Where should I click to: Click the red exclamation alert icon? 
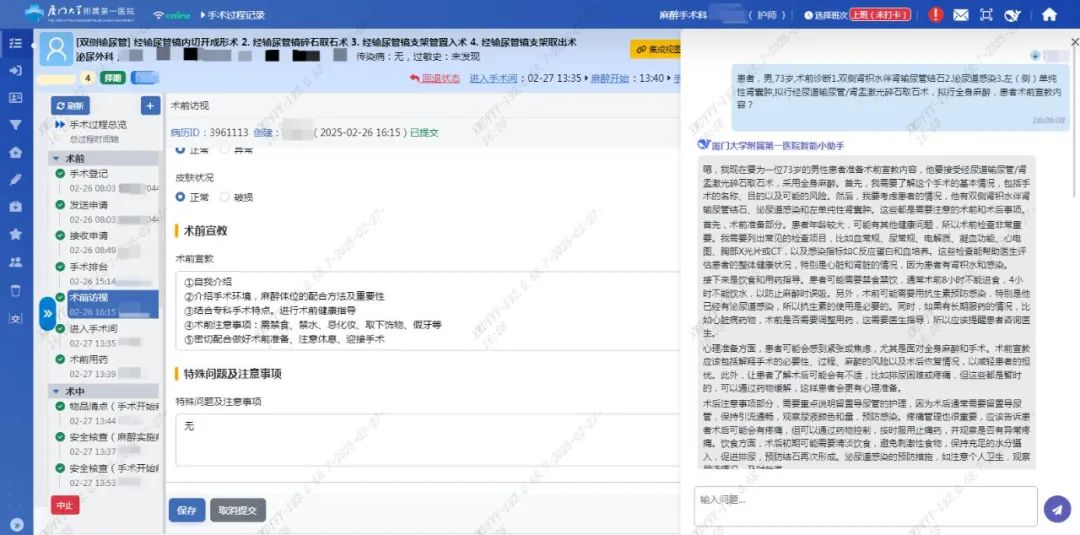pos(935,15)
